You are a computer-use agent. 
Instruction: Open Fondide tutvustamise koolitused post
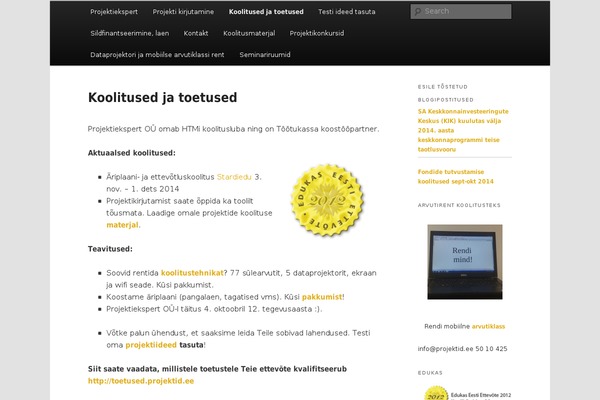tap(455, 176)
